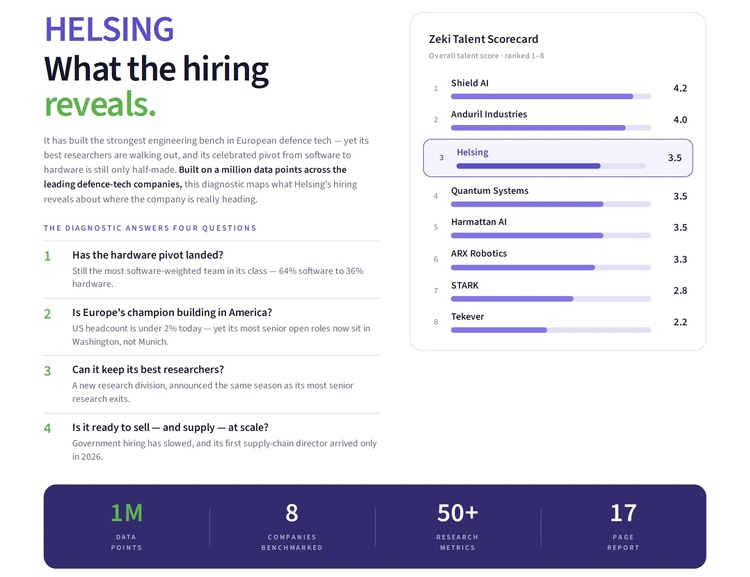
Task: Click the Shield AI score bar
Action: tap(551, 97)
